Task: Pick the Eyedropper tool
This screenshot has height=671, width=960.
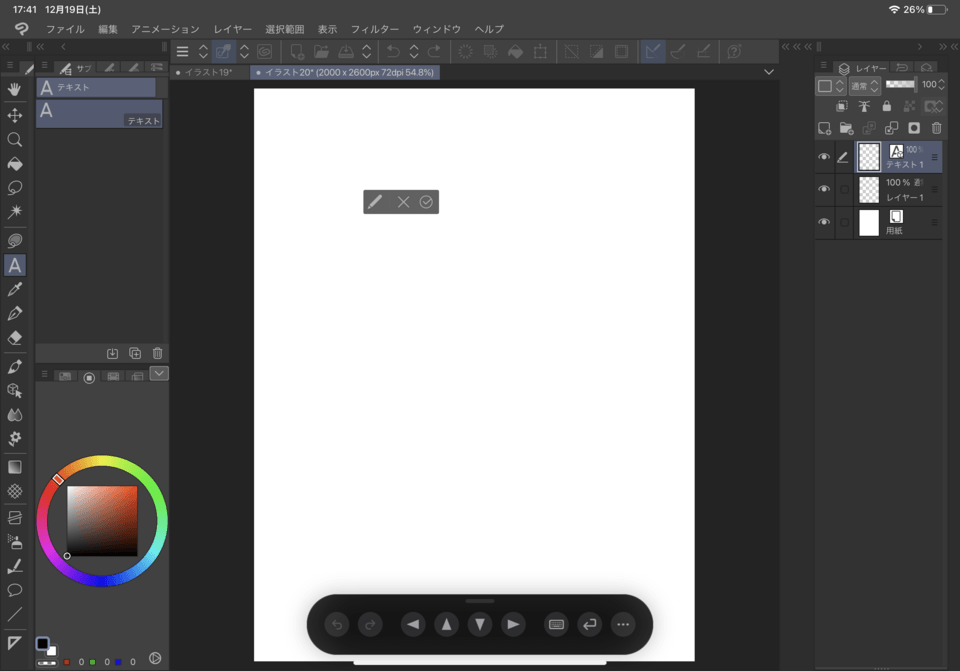Action: click(x=15, y=290)
